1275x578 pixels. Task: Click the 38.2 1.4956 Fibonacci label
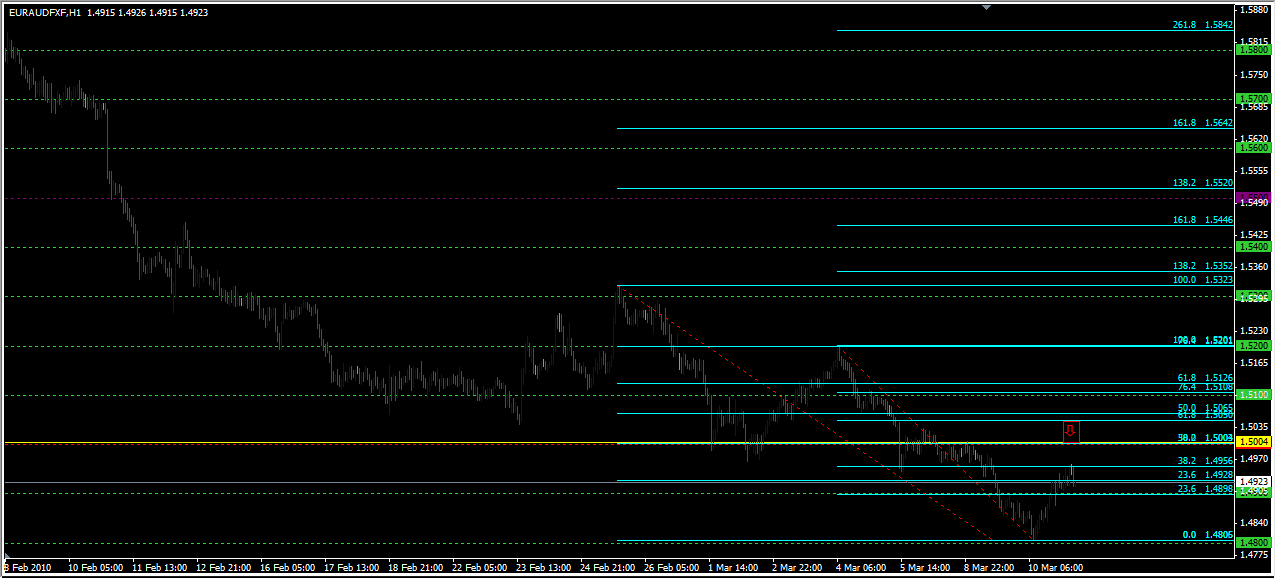1204,461
